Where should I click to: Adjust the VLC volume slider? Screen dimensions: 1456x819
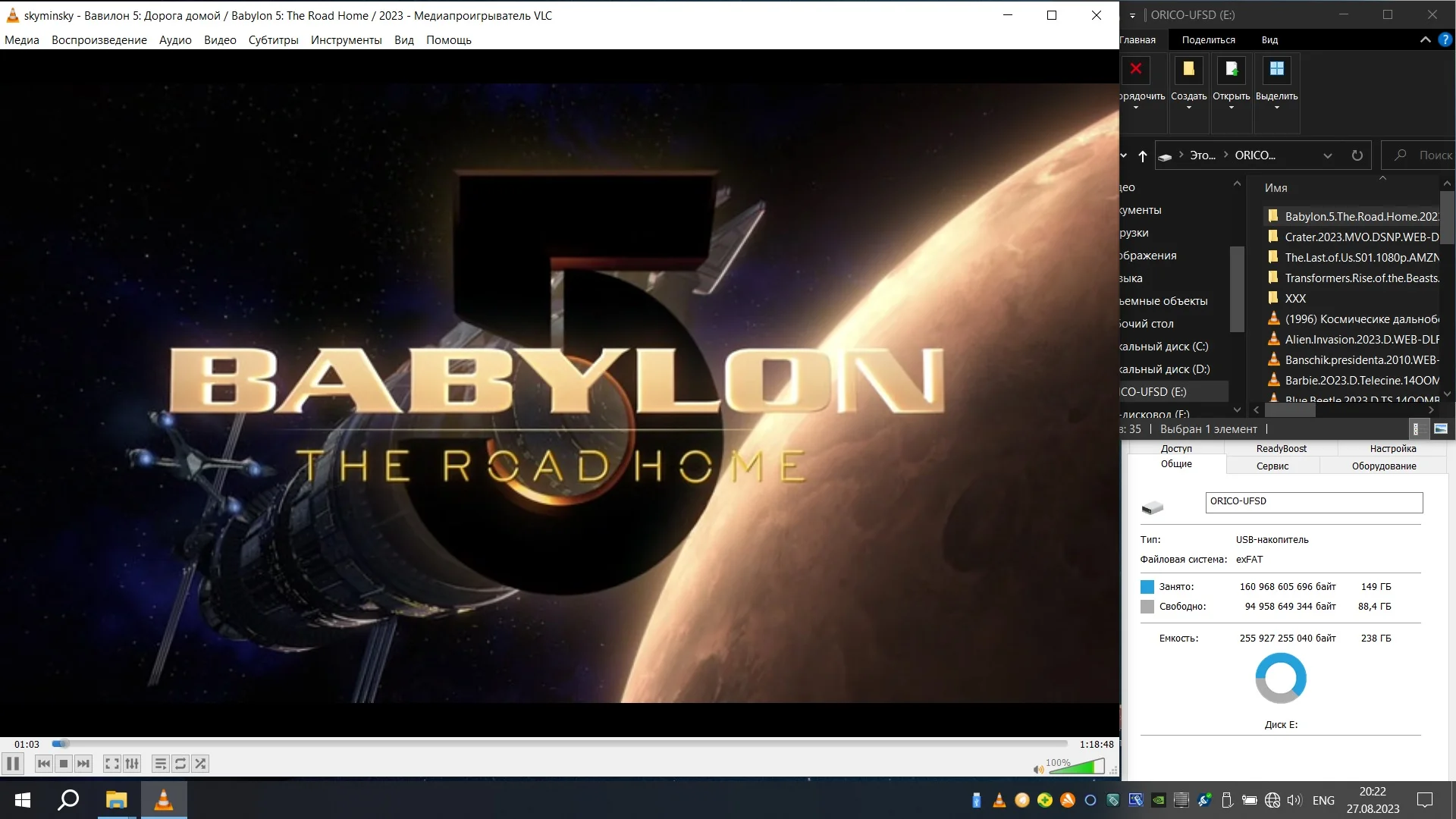[1075, 767]
